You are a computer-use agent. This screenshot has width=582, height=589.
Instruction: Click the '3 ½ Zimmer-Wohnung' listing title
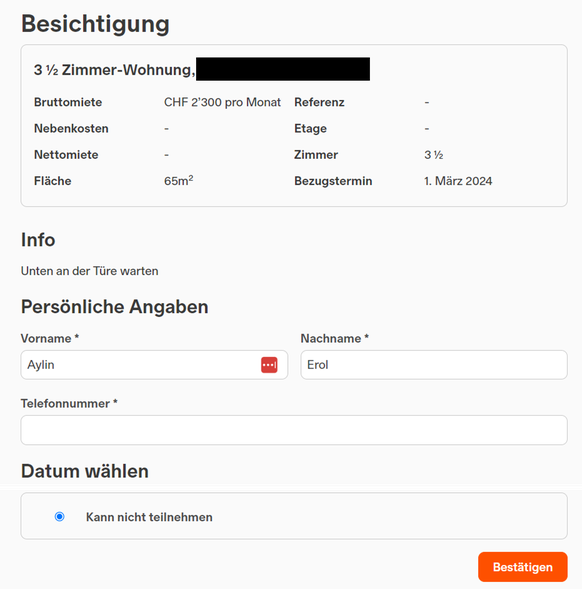tap(115, 70)
